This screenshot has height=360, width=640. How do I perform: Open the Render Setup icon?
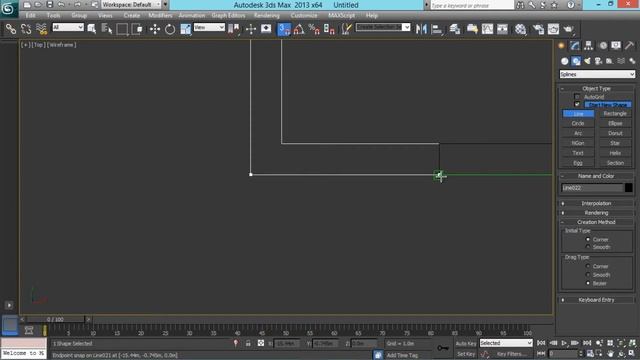click(x=538, y=29)
